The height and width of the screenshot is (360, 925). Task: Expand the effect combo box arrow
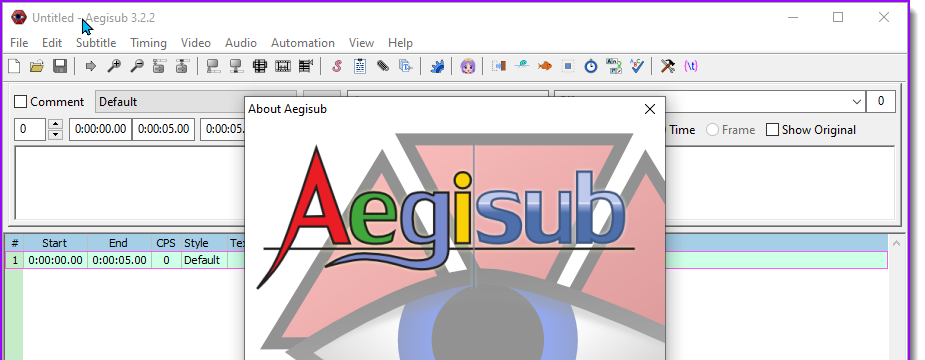click(x=857, y=102)
